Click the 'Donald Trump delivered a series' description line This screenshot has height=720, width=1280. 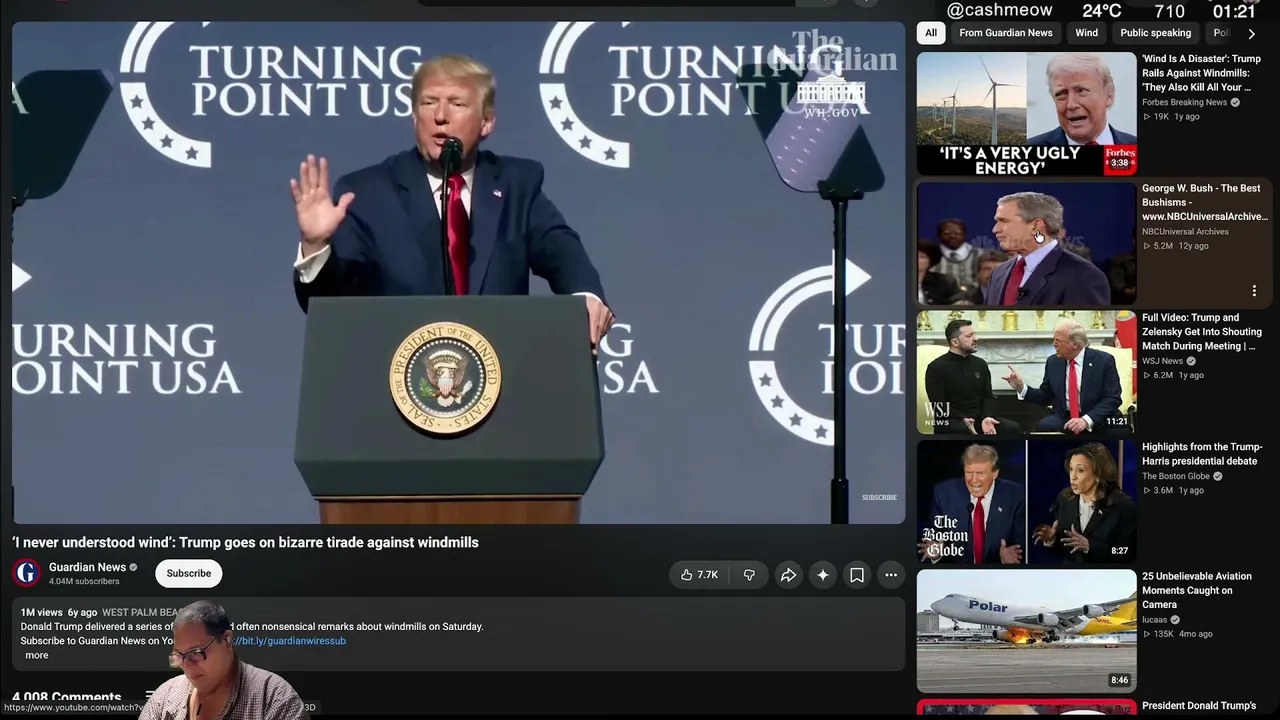tap(252, 627)
